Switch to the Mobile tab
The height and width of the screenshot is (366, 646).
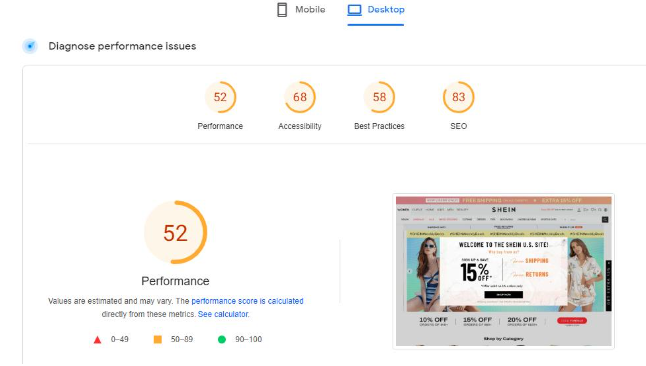point(301,10)
